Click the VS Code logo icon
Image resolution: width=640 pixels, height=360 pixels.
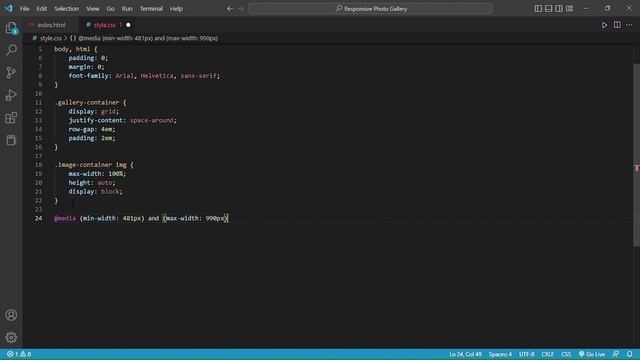9,8
